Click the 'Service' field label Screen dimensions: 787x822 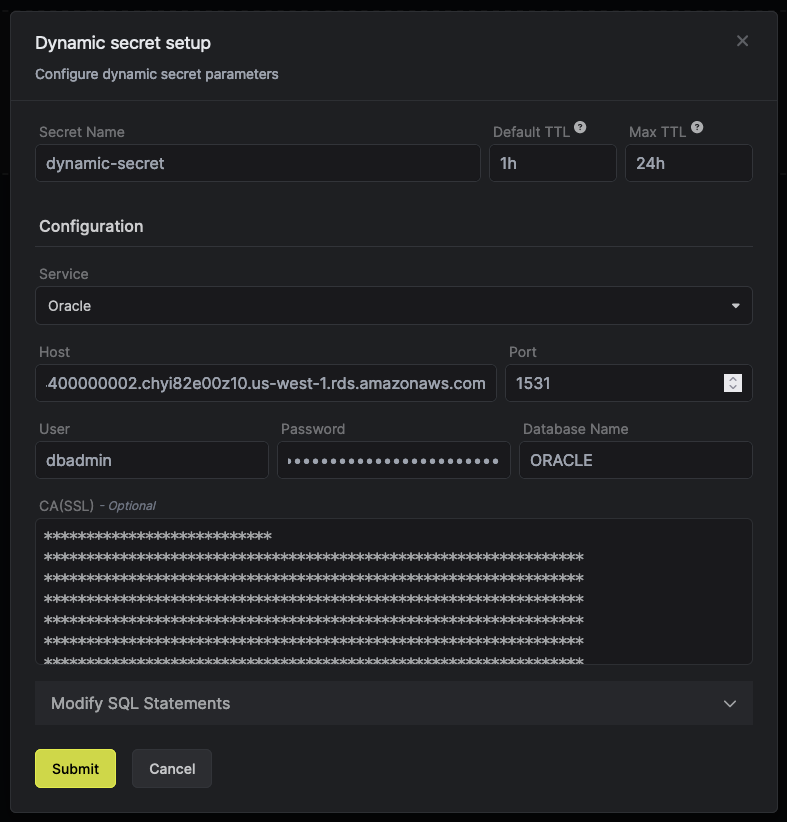coord(63,274)
